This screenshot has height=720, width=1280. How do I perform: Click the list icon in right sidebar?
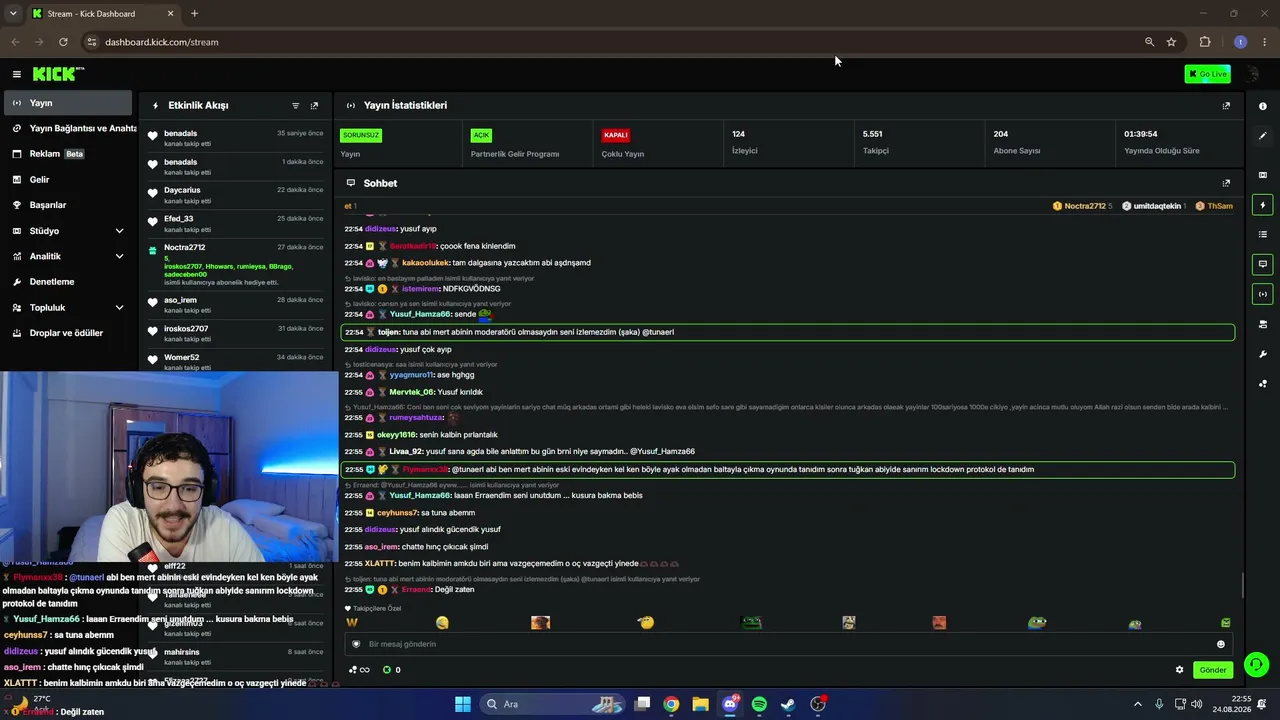pyautogui.click(x=1262, y=234)
